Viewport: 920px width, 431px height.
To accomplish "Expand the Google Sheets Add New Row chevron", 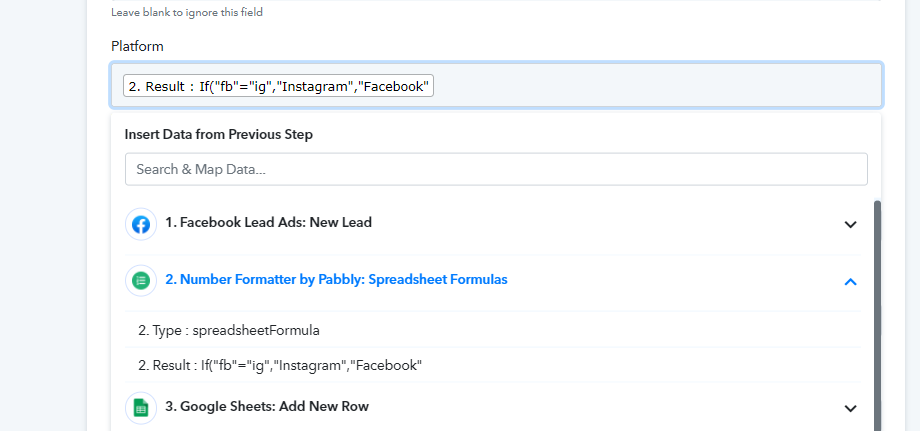I will [850, 408].
